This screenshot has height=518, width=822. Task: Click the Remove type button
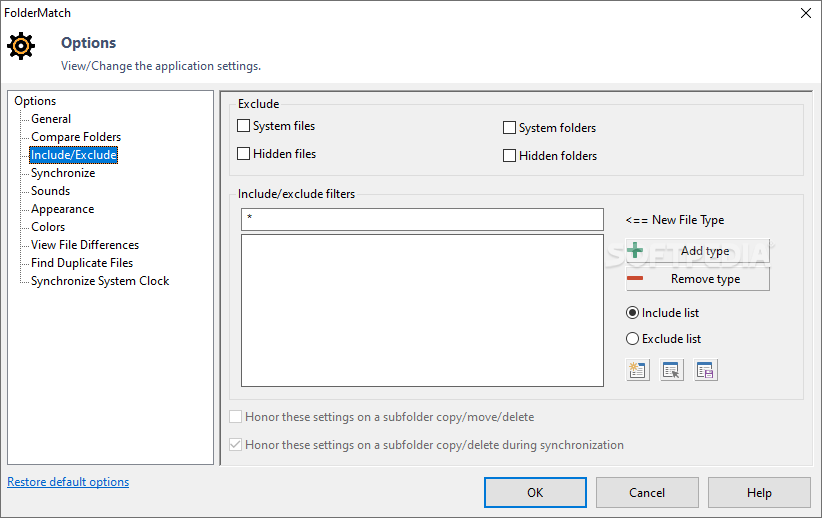(x=698, y=279)
